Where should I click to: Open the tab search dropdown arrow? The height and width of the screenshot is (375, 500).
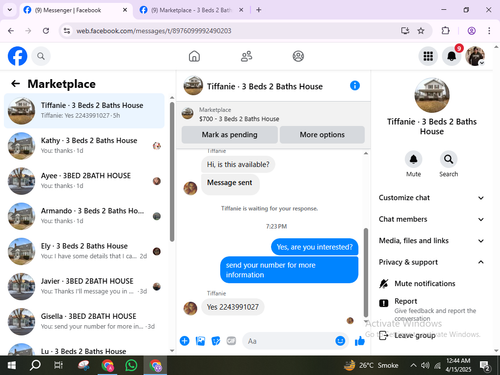10,10
